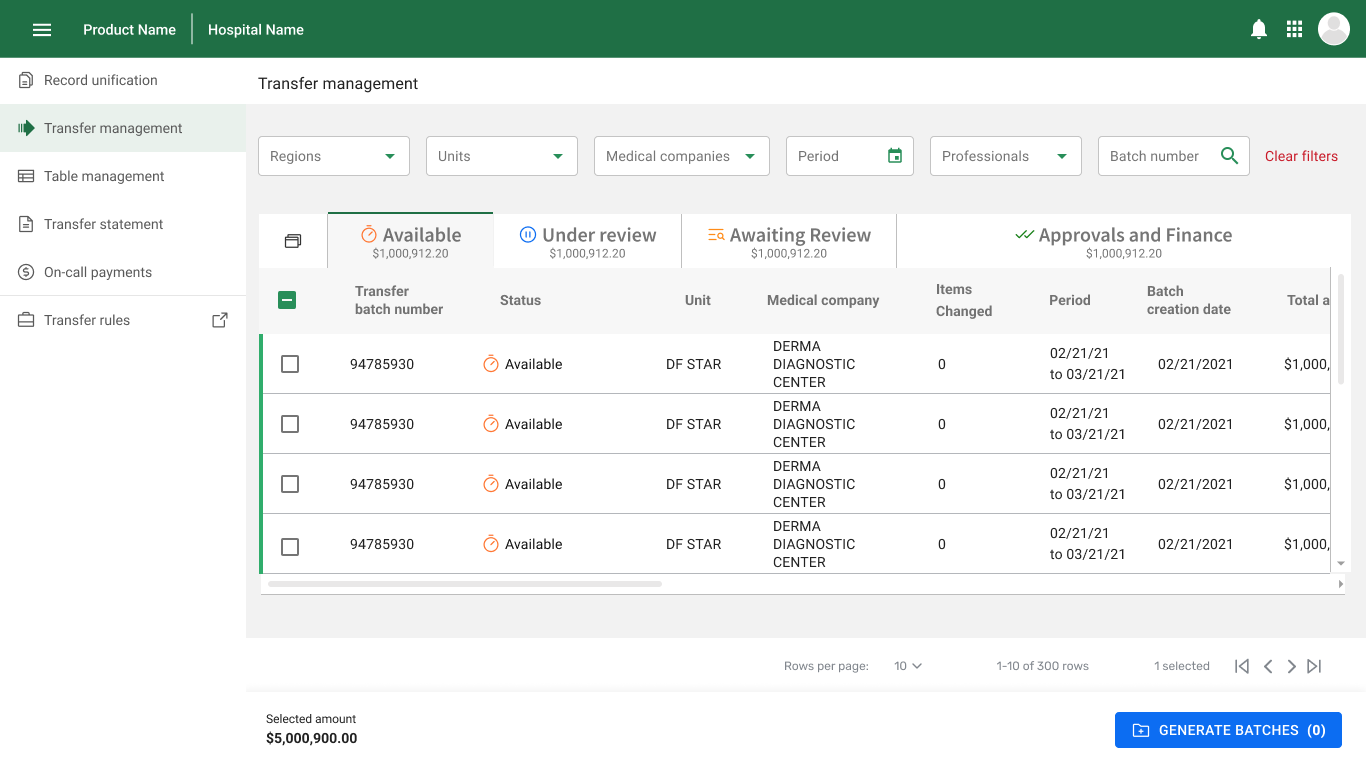Go to last page of rows
1366x768 pixels.
click(1314, 666)
